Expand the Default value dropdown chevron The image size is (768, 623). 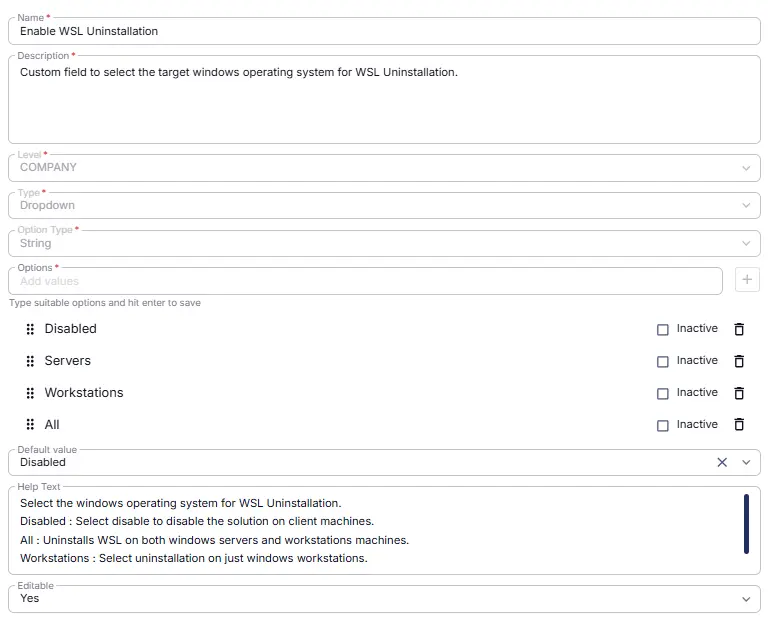click(746, 462)
